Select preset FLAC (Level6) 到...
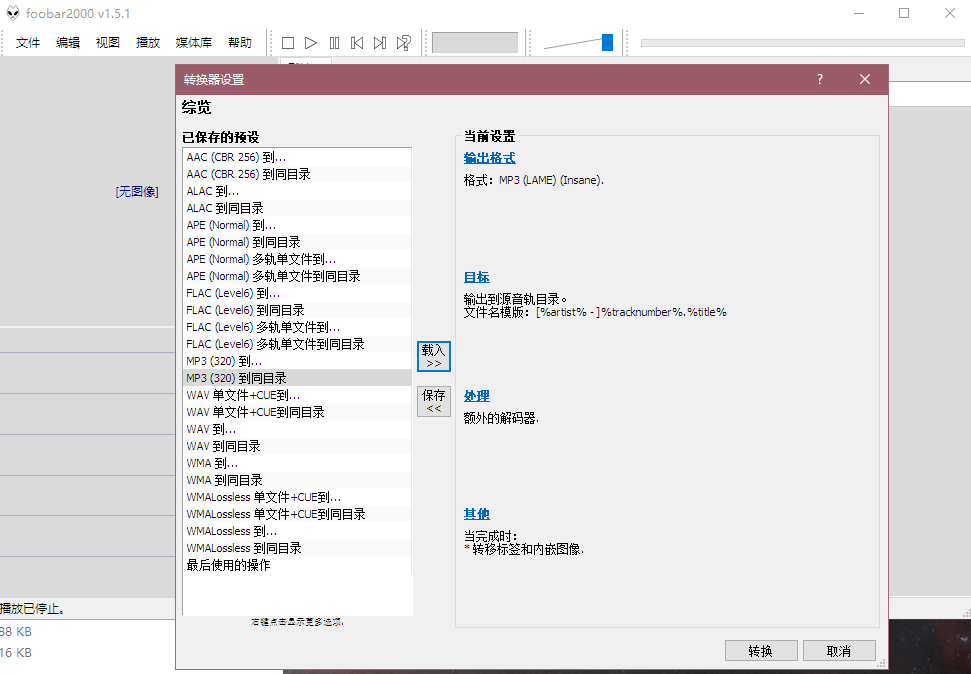 tap(297, 293)
